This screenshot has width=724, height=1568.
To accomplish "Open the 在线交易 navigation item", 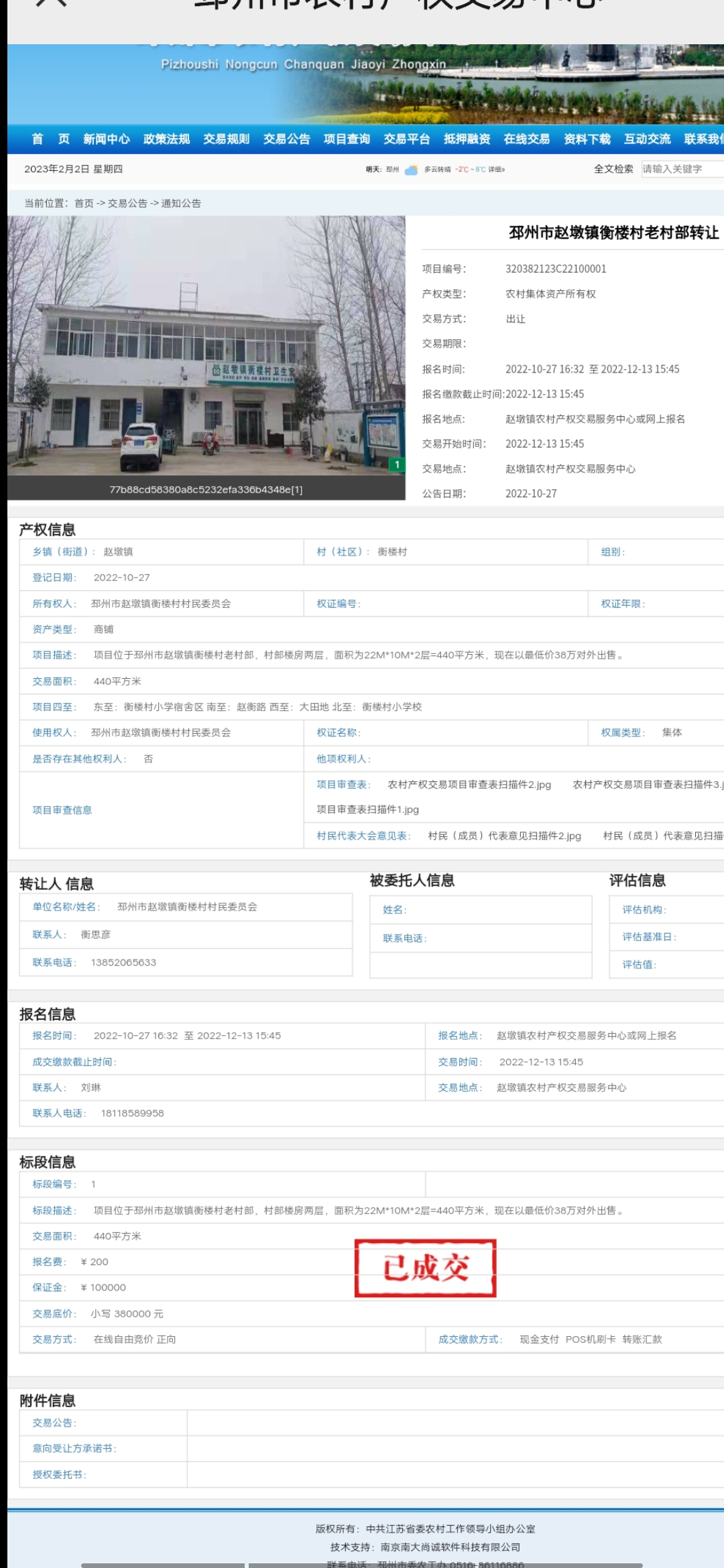I will tap(527, 139).
